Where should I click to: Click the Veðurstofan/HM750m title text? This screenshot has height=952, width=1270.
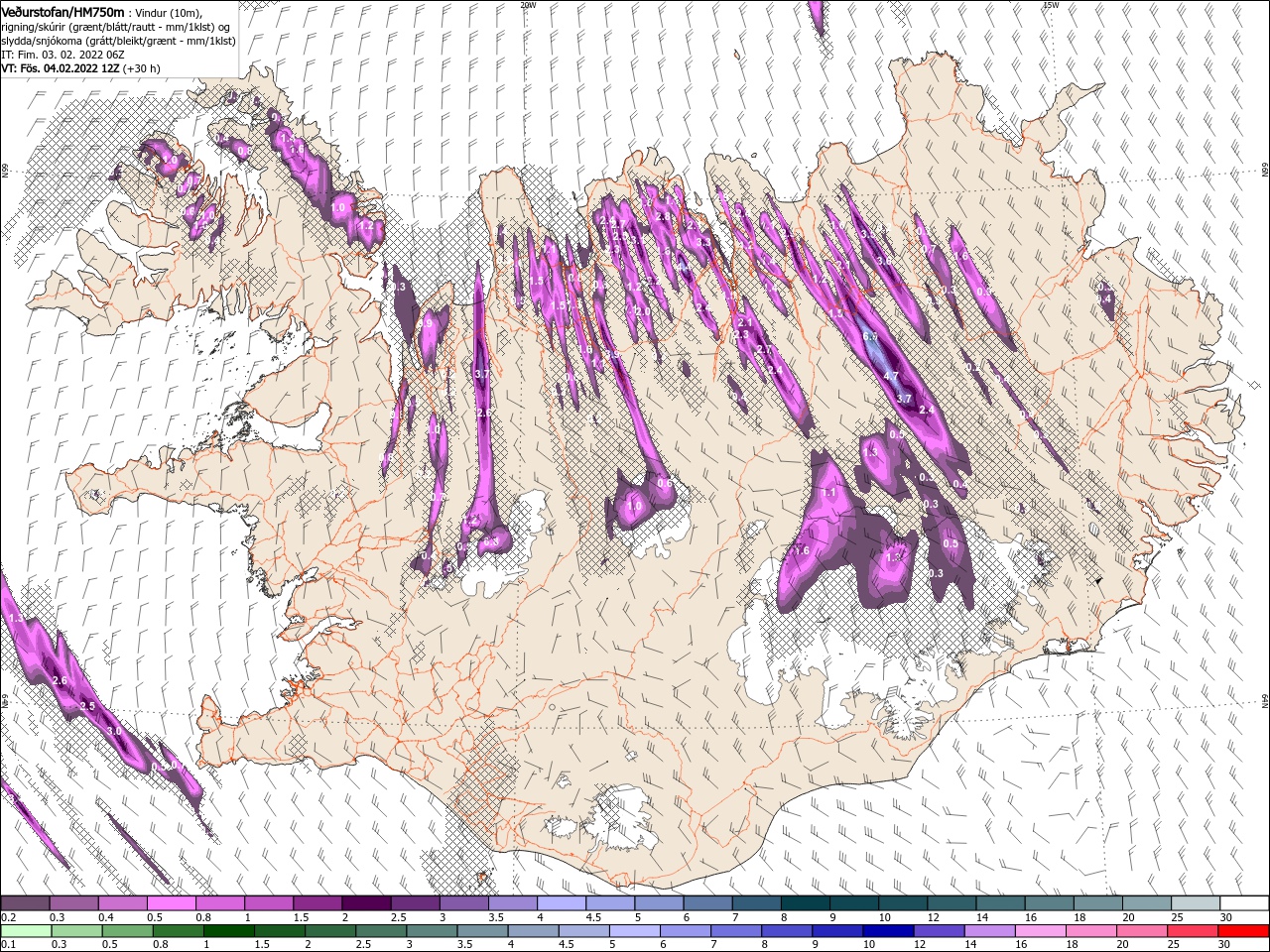pos(63,11)
